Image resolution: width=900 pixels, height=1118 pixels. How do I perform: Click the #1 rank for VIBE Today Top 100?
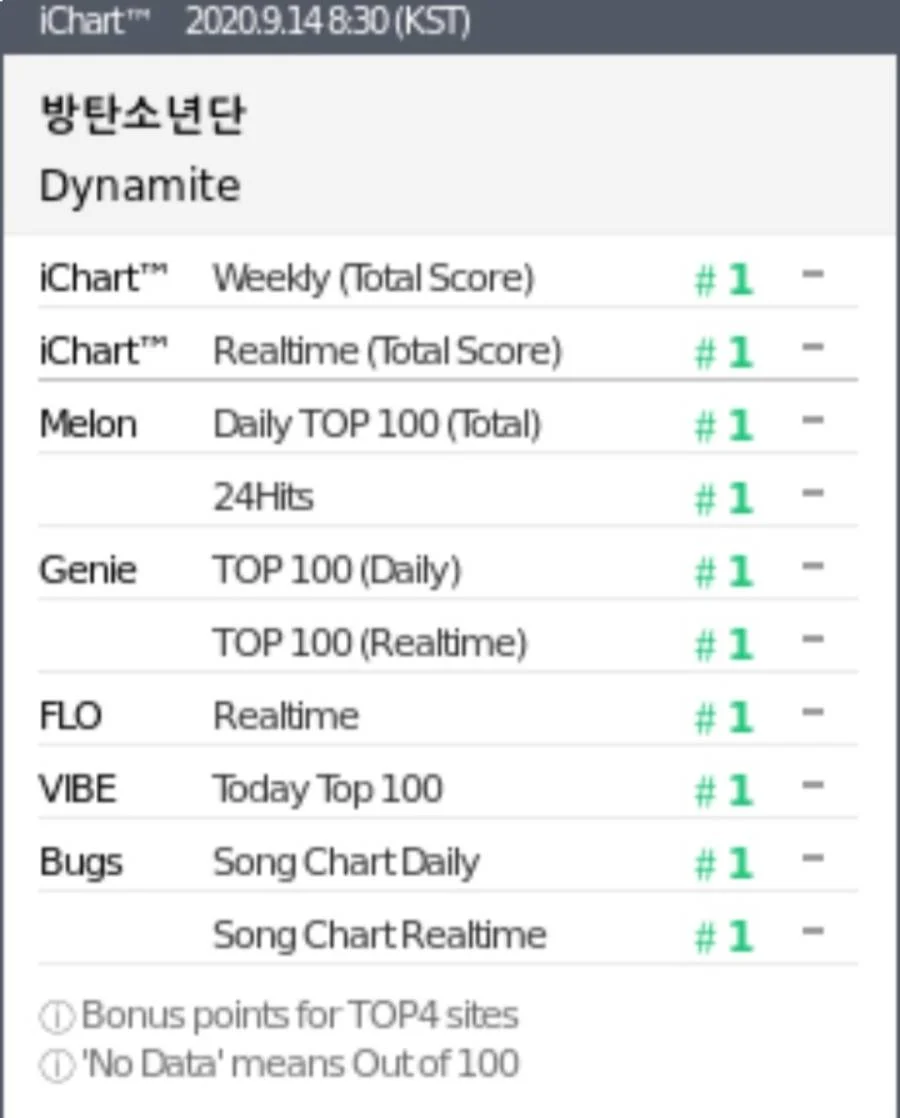(725, 790)
